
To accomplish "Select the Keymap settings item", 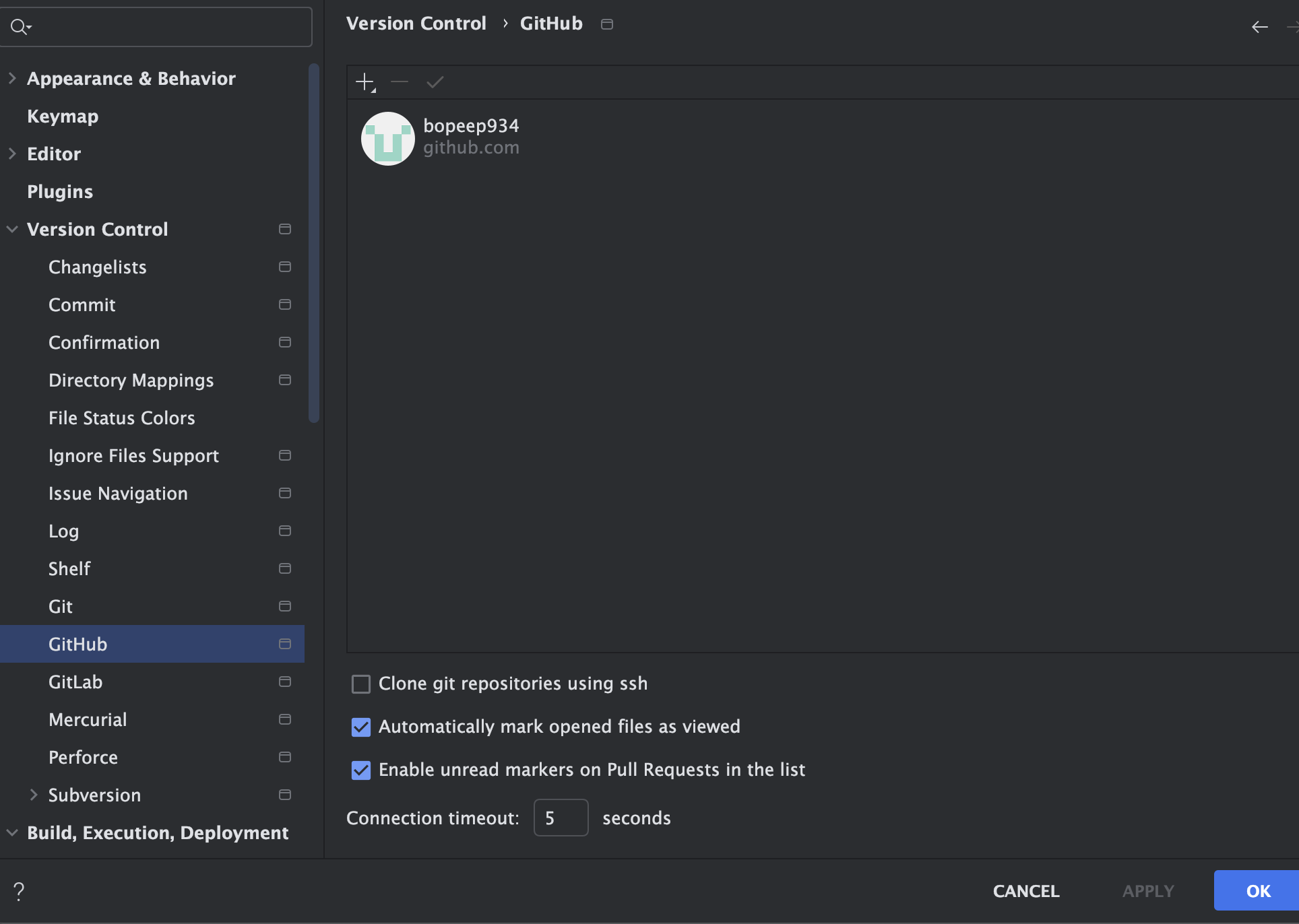I will pos(63,116).
